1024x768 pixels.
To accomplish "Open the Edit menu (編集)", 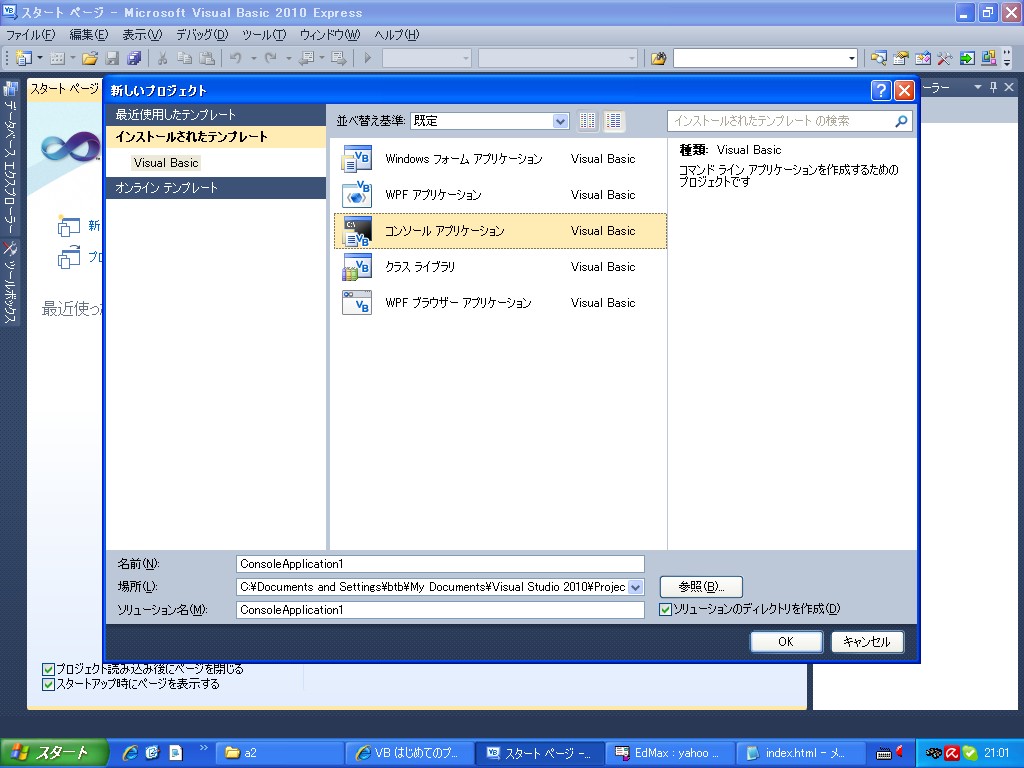I will point(88,35).
